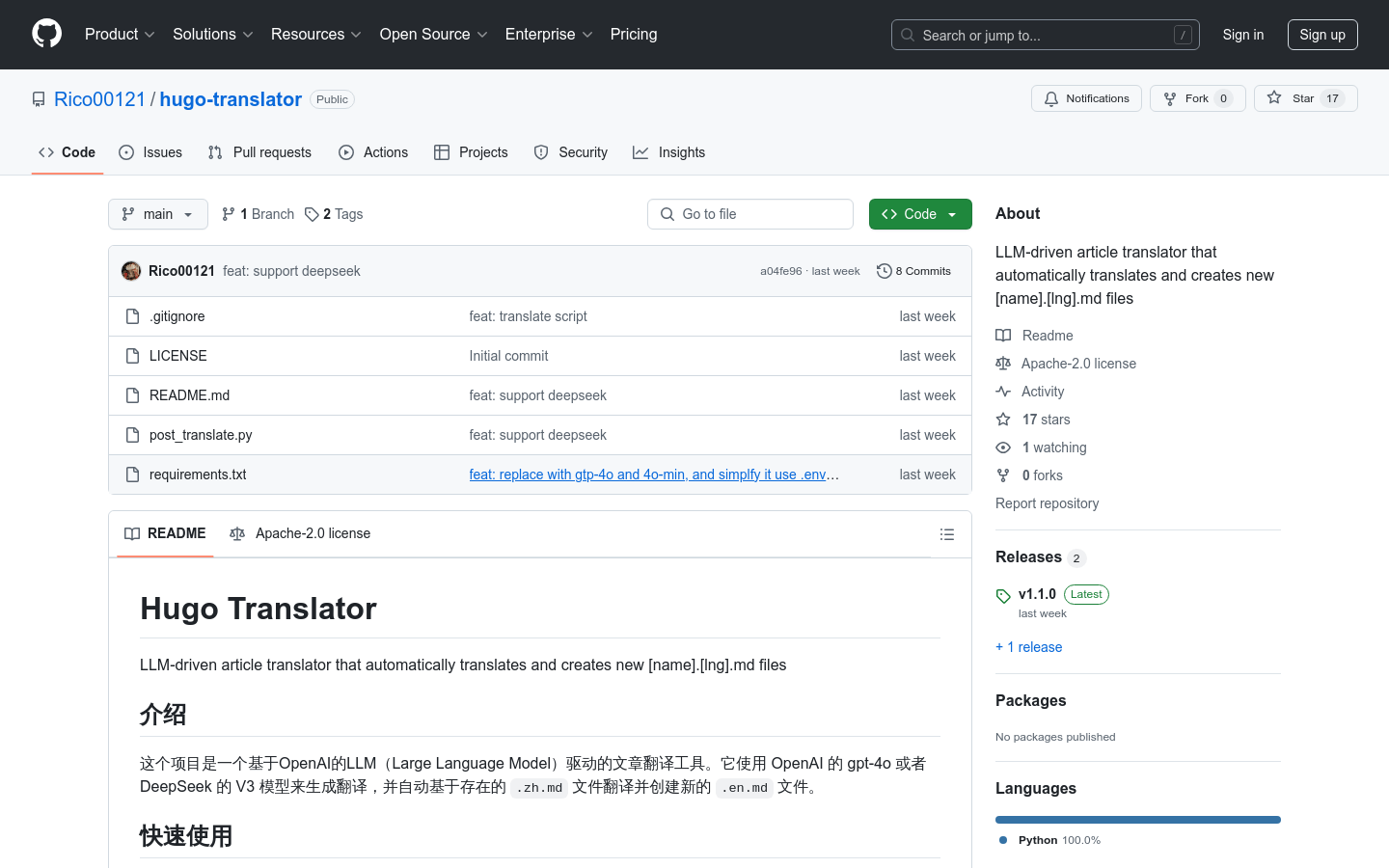Expand the Open Source menu
The width and height of the screenshot is (1389, 868).
433,34
